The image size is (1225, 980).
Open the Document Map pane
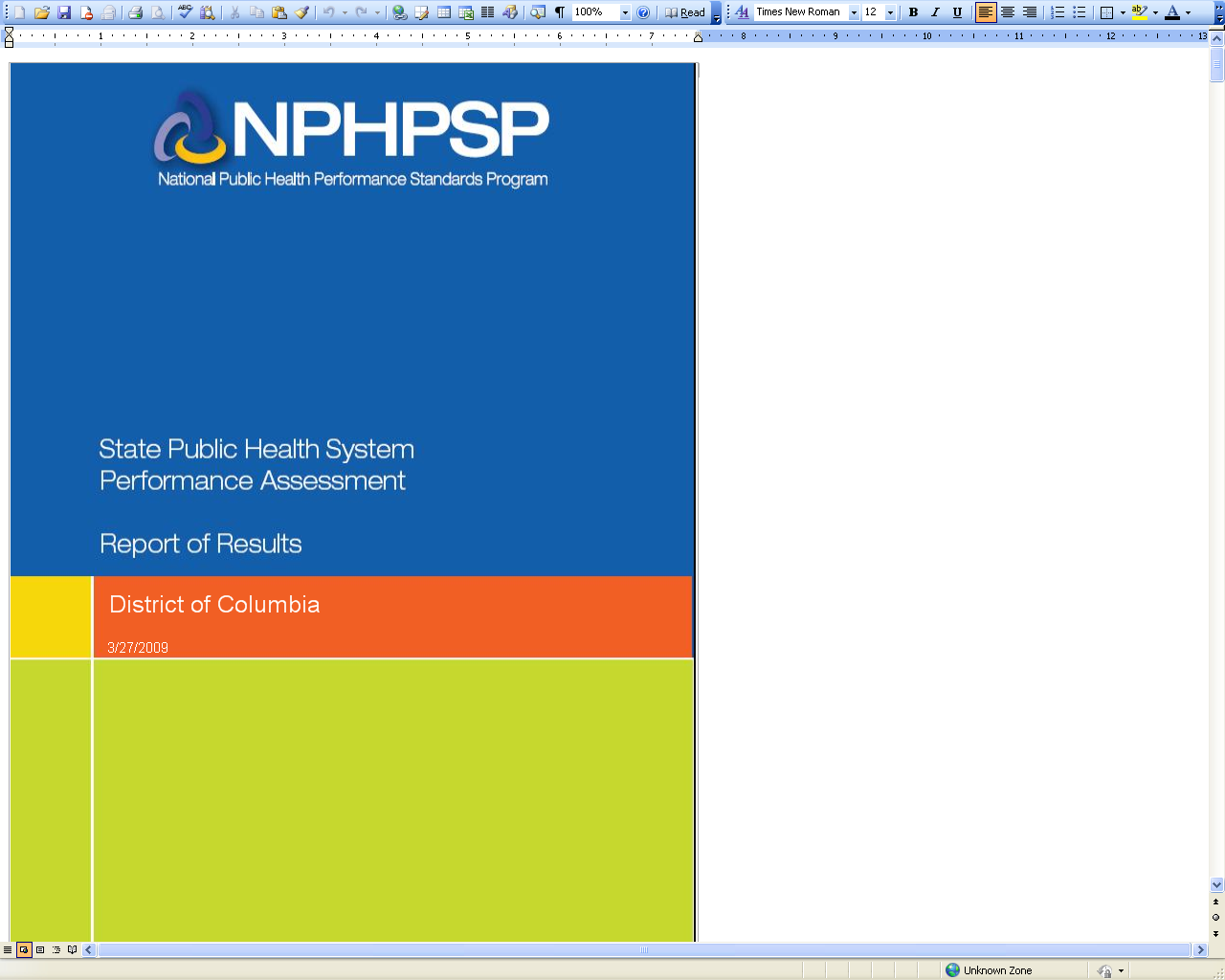point(538,12)
